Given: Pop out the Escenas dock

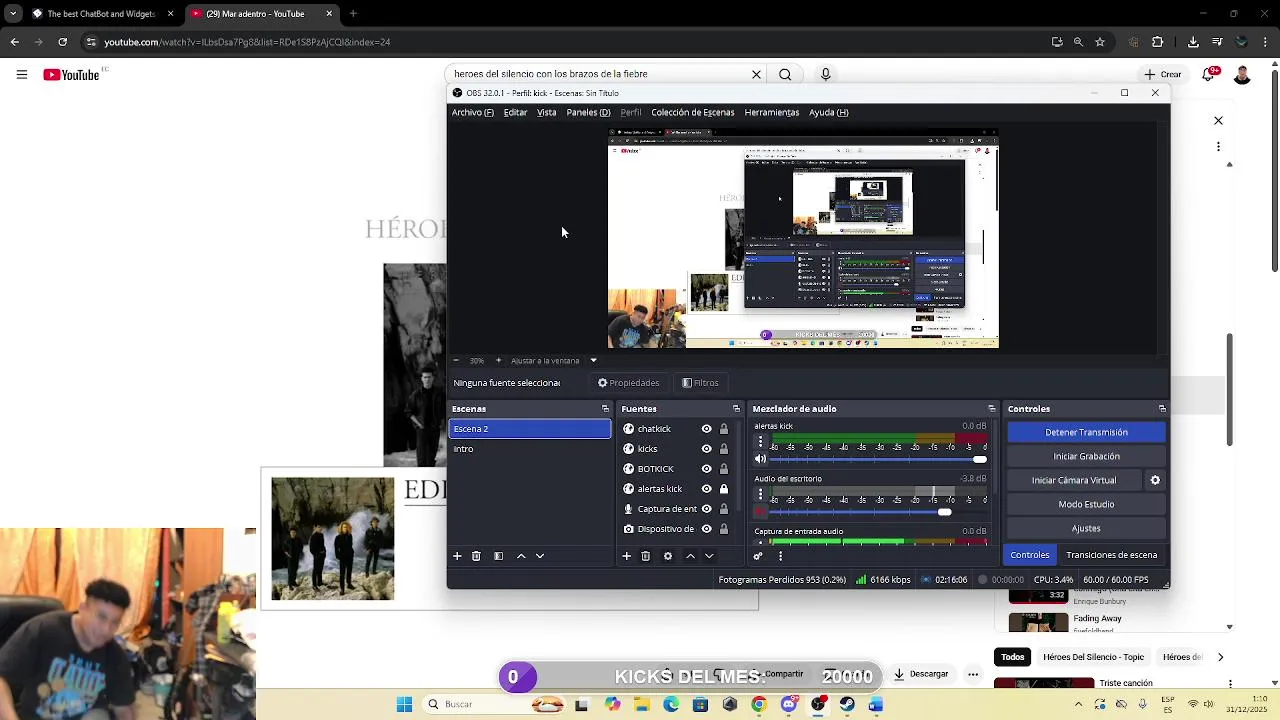Looking at the screenshot, I should tap(605, 409).
